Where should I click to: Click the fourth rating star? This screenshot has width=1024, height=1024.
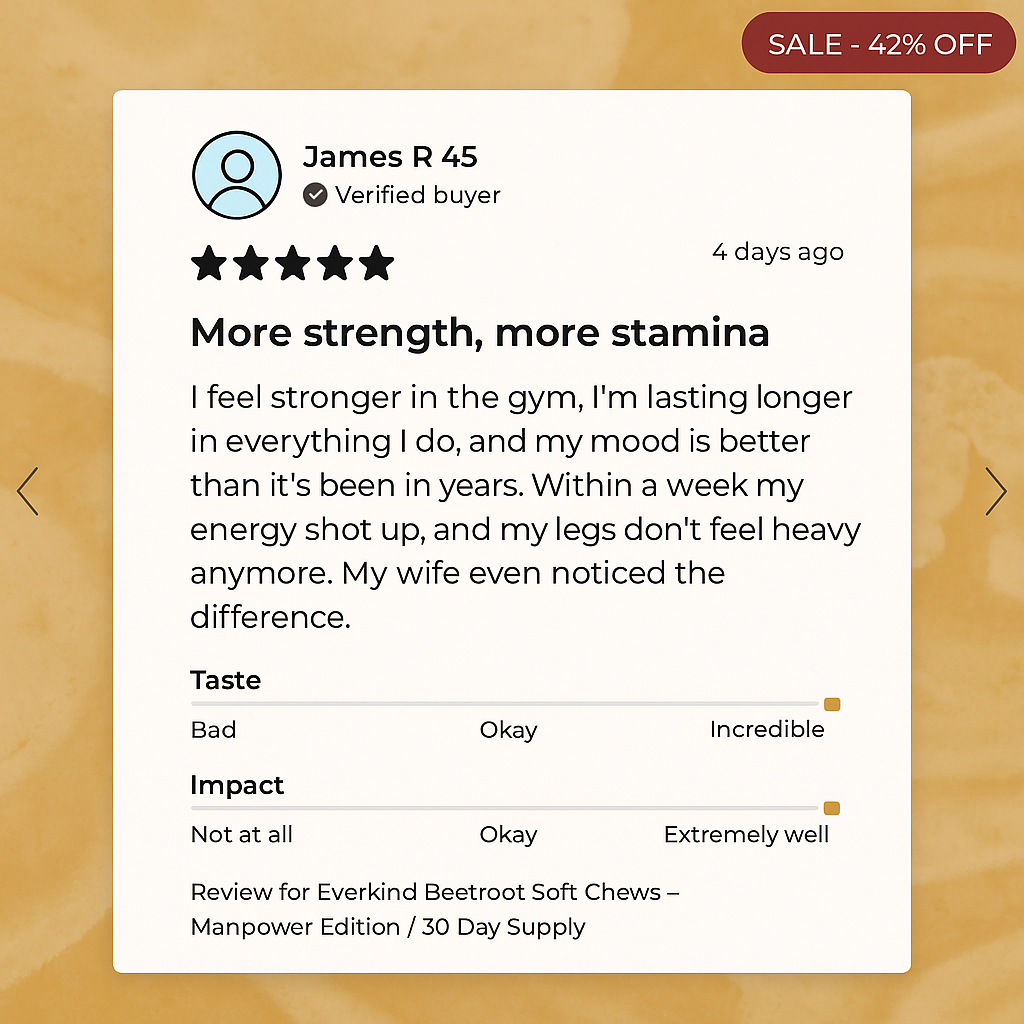[x=335, y=264]
